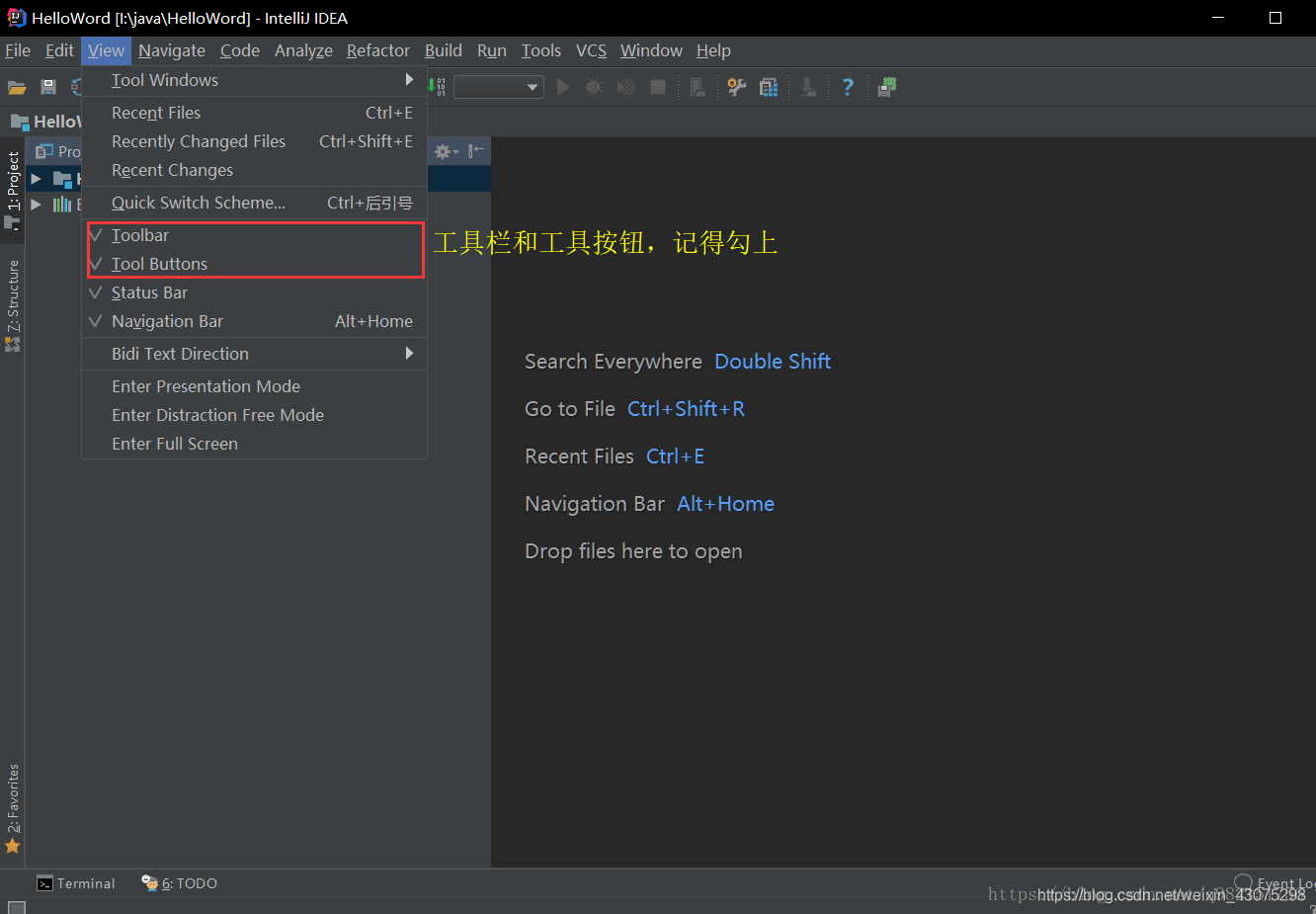This screenshot has height=914, width=1316.
Task: Open the run configuration dropdown
Action: point(500,88)
